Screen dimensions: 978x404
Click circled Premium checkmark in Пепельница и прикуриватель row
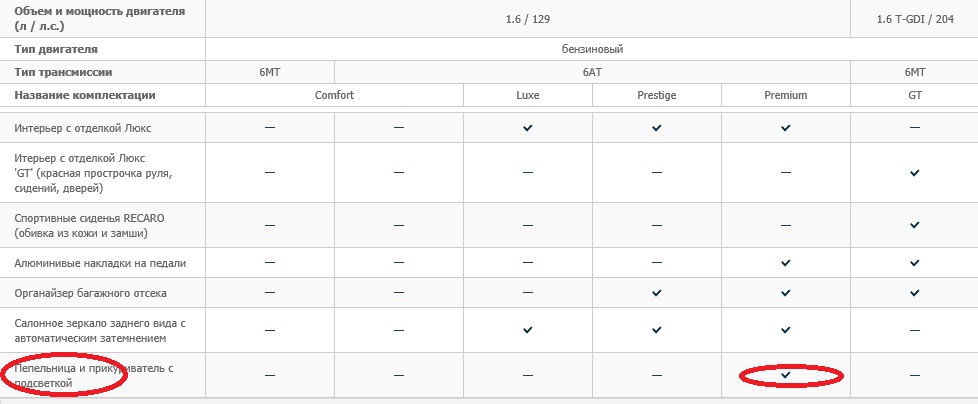click(786, 375)
